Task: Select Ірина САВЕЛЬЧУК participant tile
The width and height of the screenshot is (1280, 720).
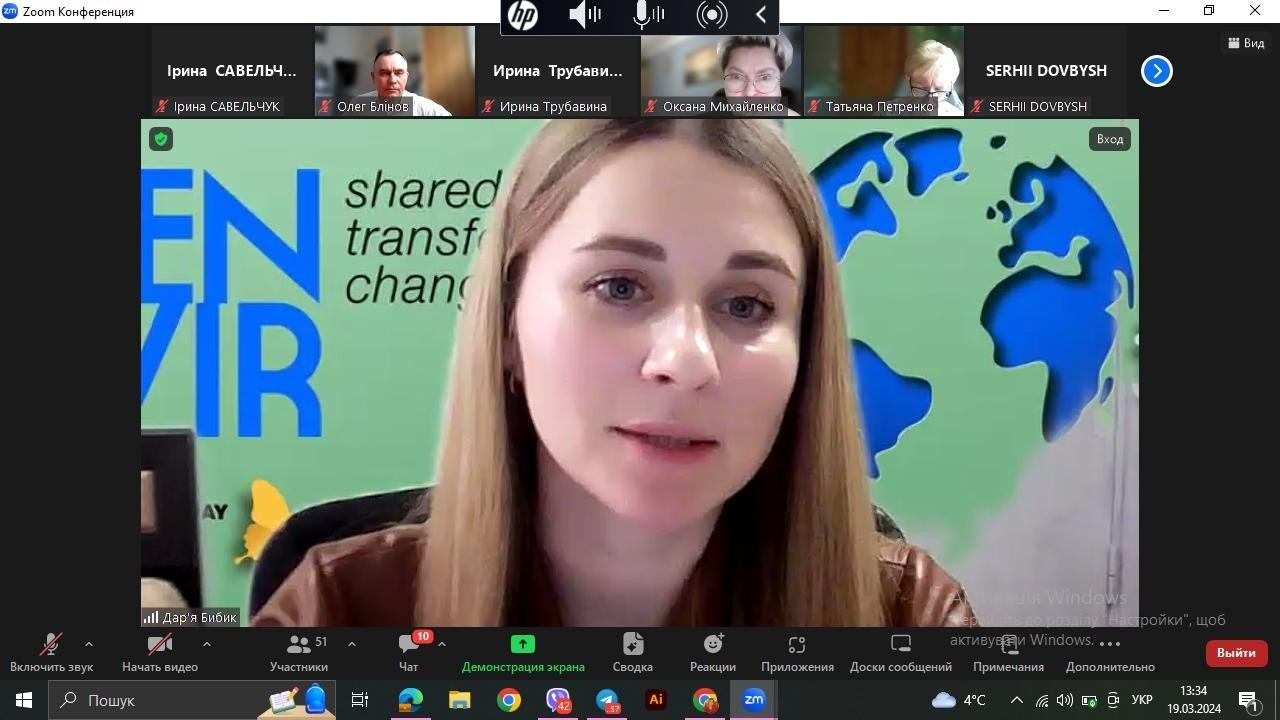Action: point(232,71)
